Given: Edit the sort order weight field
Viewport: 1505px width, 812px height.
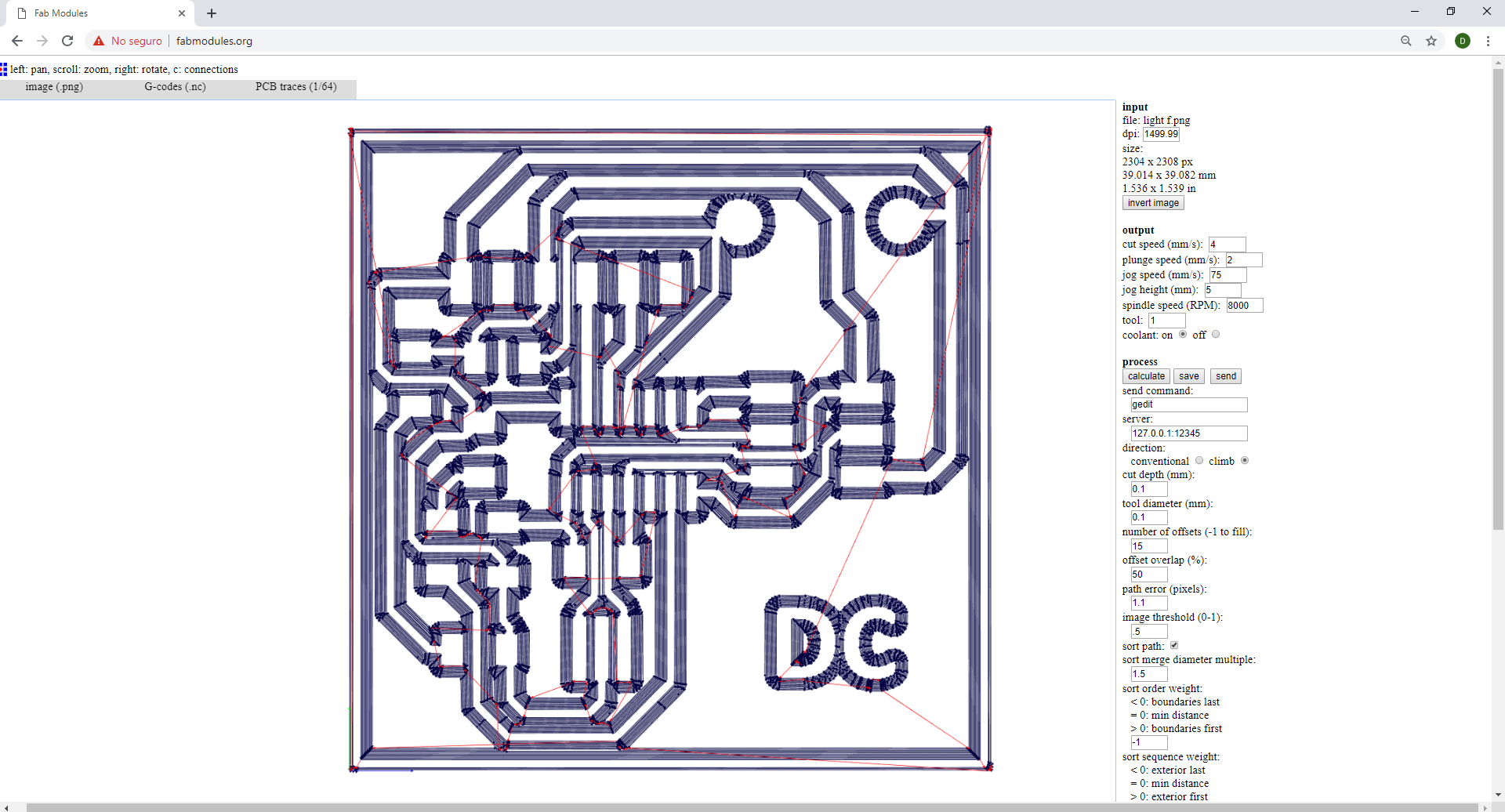Looking at the screenshot, I should pos(1149,742).
